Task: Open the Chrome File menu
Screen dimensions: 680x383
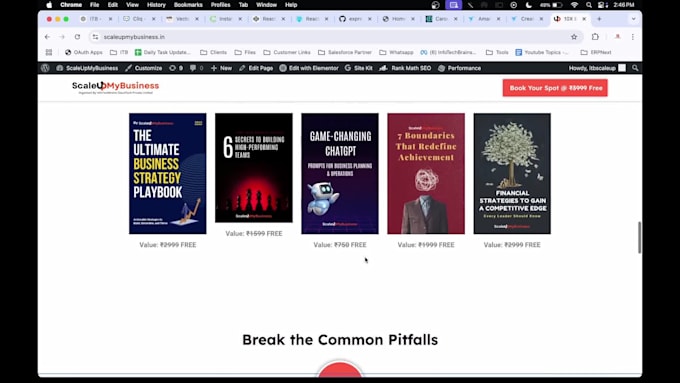Action: tap(95, 5)
